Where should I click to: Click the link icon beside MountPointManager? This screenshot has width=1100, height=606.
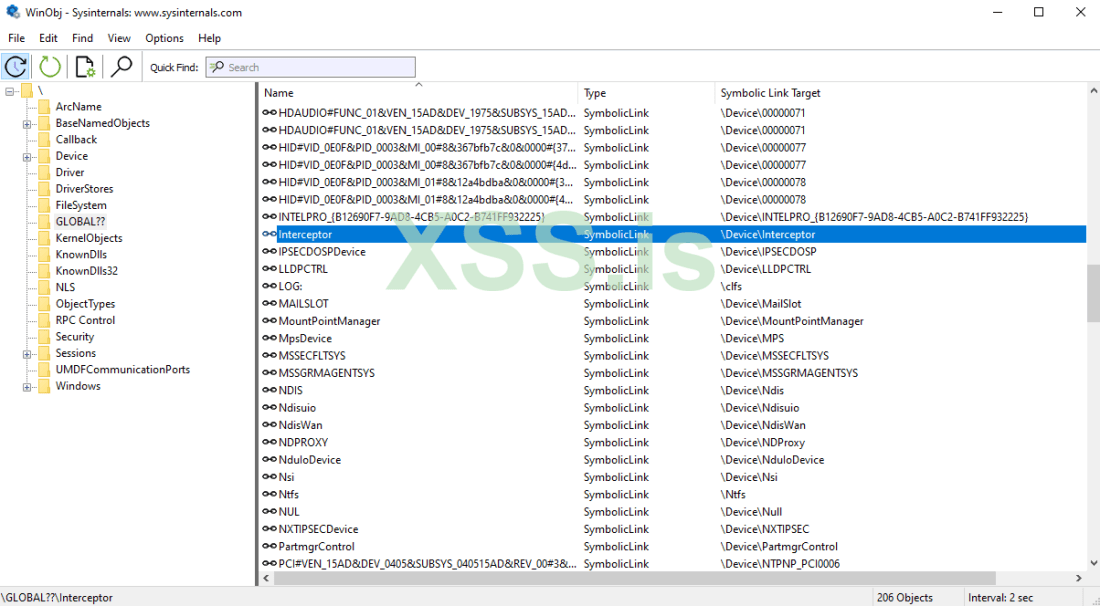(x=269, y=321)
